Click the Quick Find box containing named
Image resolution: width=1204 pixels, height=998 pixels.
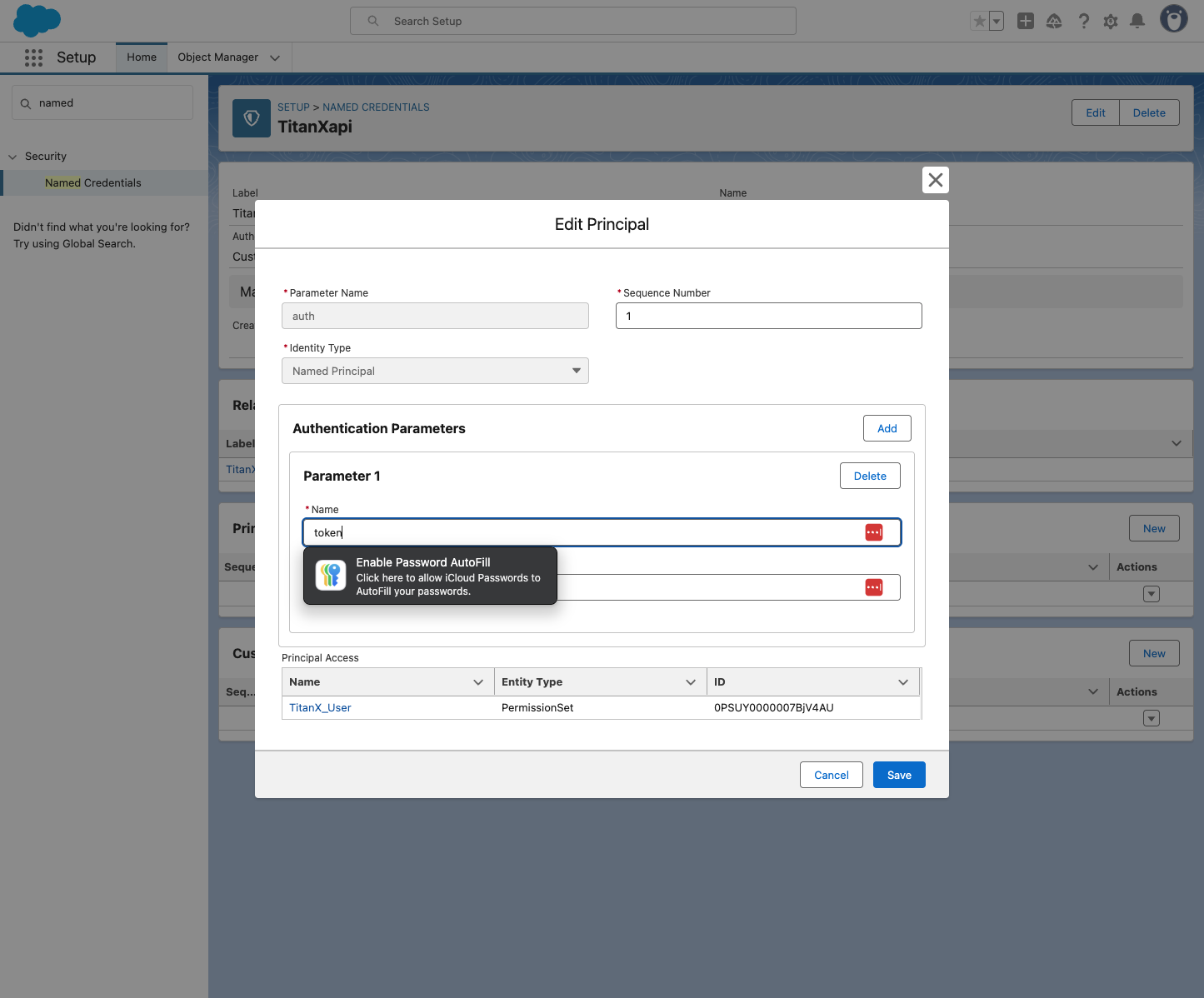coord(102,103)
